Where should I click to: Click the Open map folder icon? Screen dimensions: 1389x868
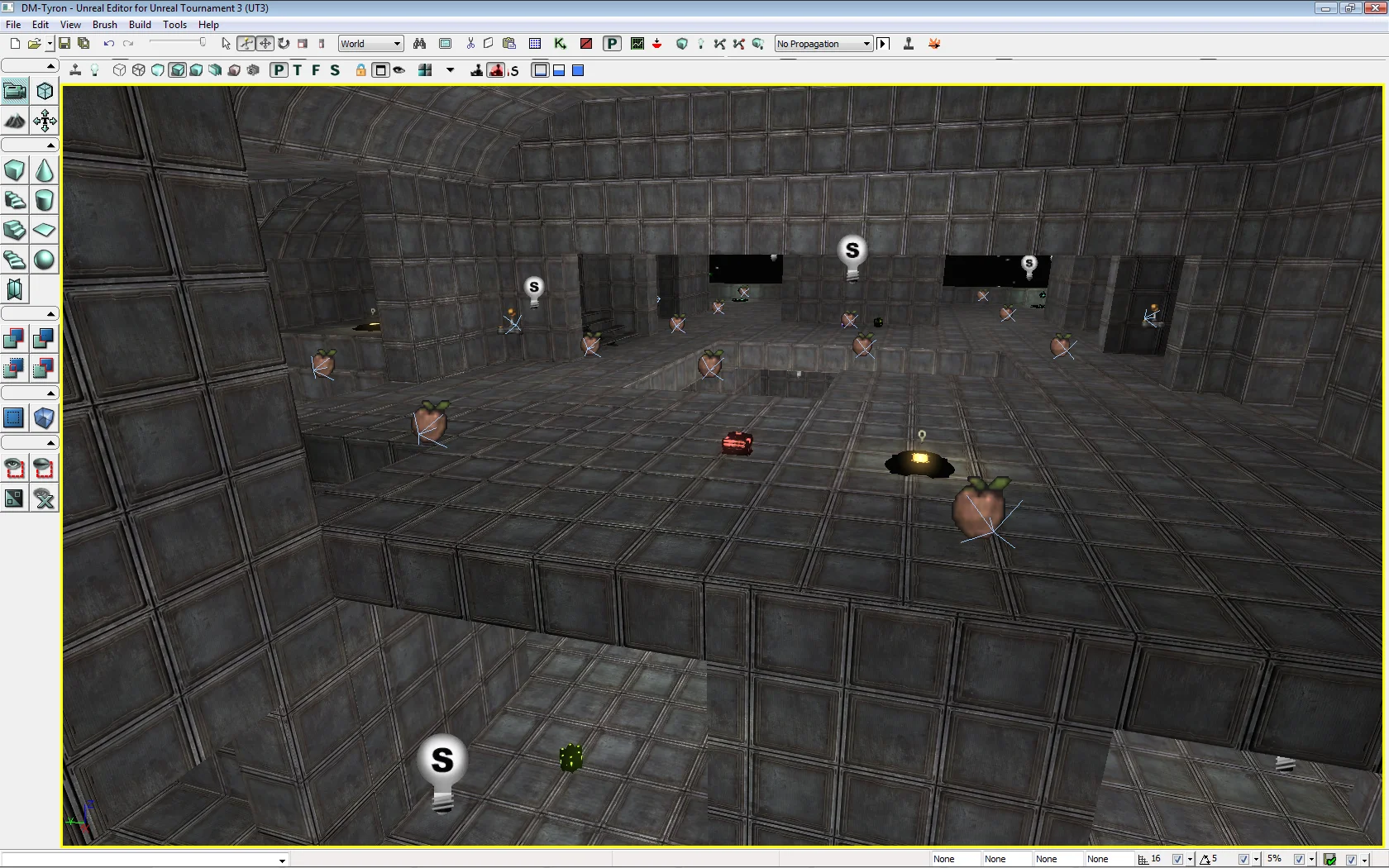coord(34,44)
